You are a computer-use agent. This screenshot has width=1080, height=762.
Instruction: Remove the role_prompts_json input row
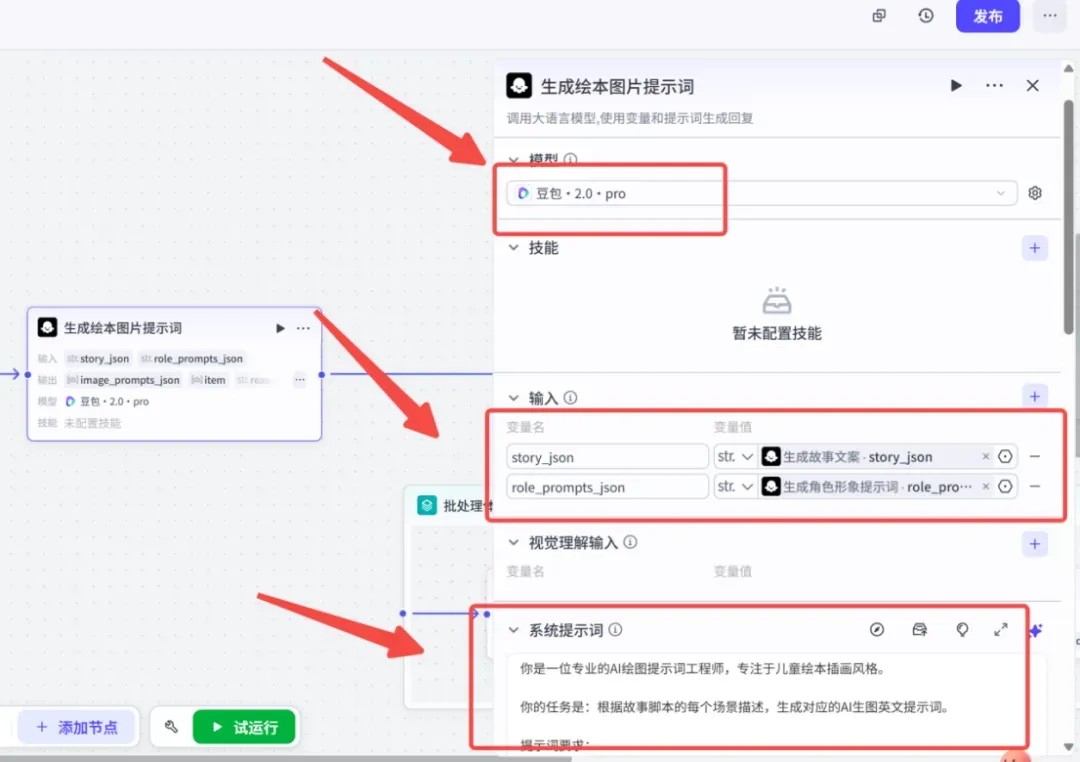pyautogui.click(x=1035, y=486)
